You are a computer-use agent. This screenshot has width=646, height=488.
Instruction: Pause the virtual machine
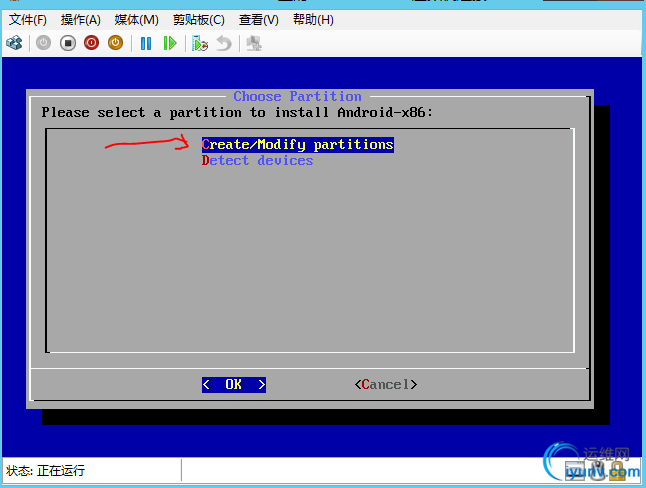(x=146, y=43)
